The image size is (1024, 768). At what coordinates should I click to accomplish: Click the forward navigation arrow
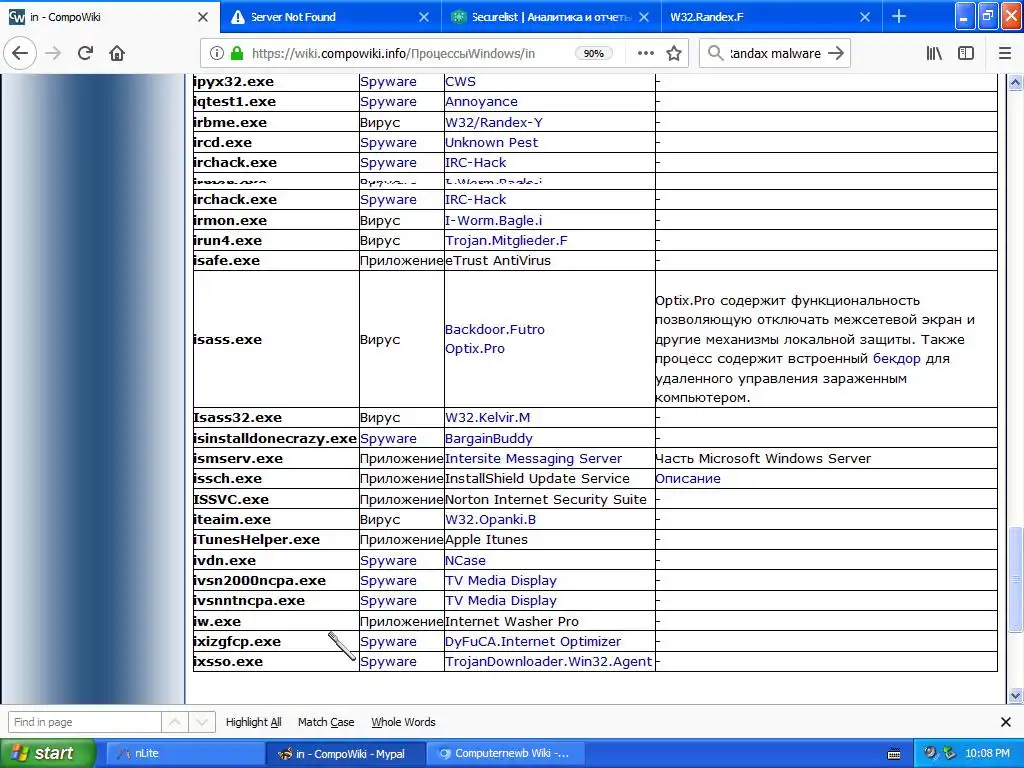(x=53, y=53)
